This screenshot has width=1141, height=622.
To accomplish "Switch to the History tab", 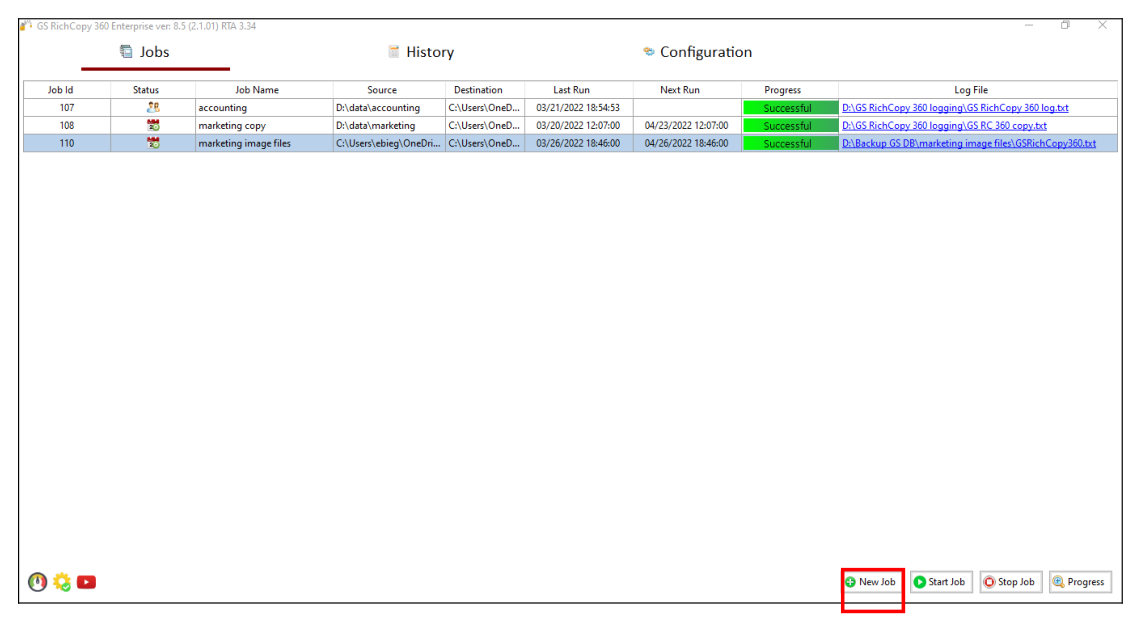I will (421, 52).
